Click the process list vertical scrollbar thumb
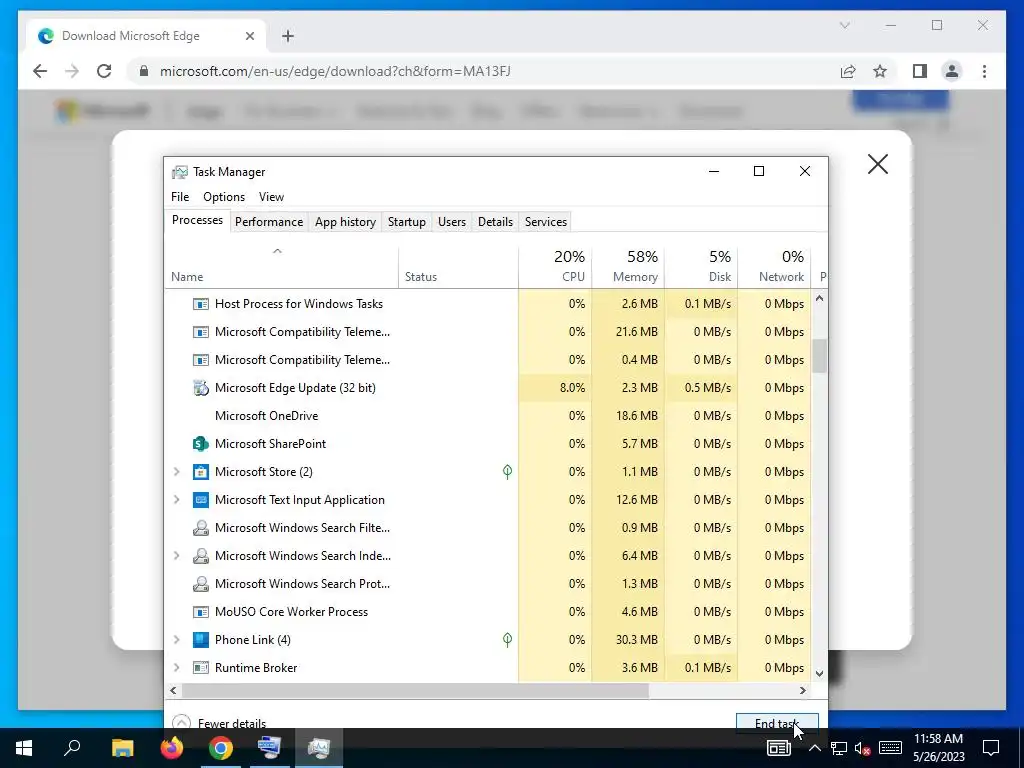The height and width of the screenshot is (768, 1024). pos(819,355)
